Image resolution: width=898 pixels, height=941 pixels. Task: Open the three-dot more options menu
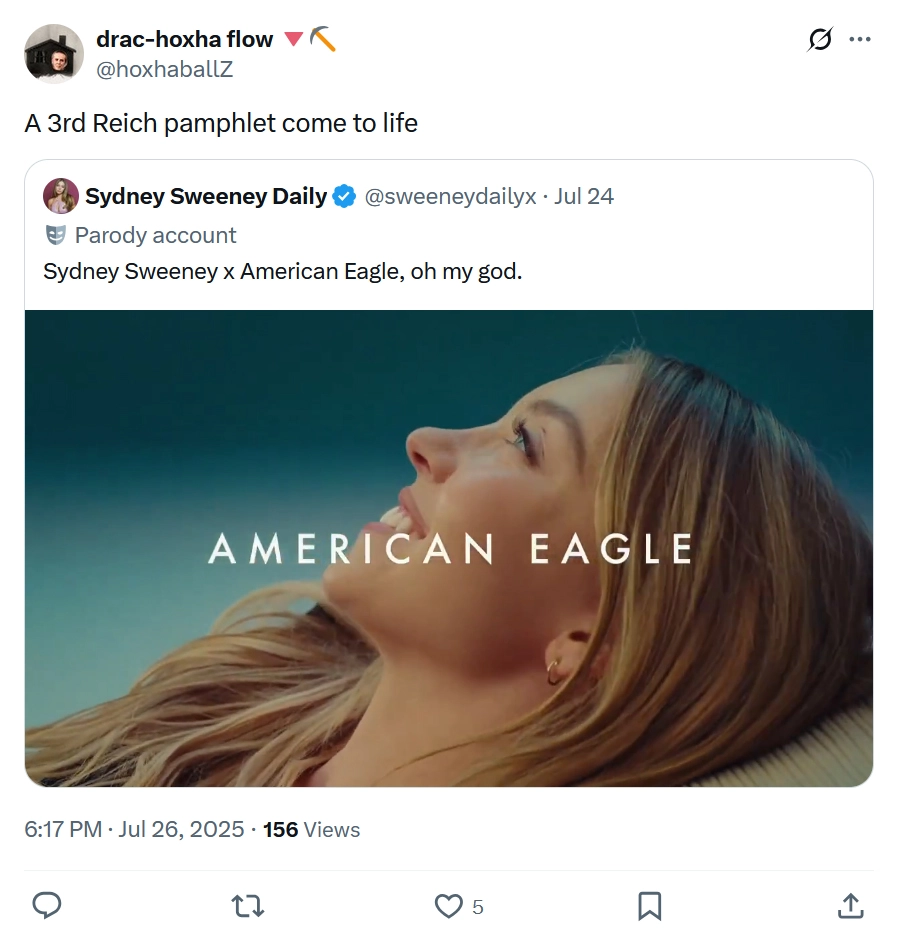[x=860, y=40]
